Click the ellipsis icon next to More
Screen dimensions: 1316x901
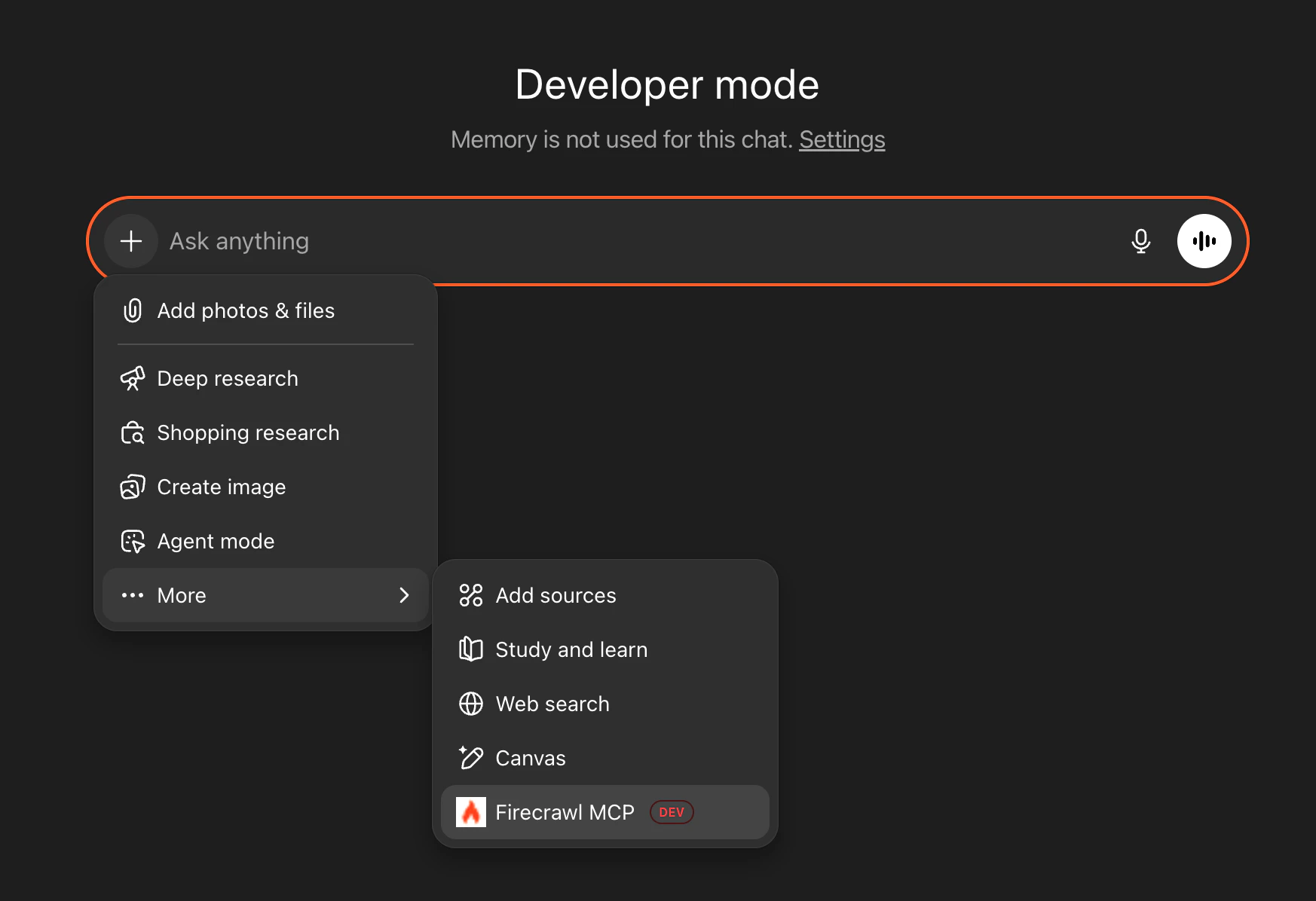[133, 595]
